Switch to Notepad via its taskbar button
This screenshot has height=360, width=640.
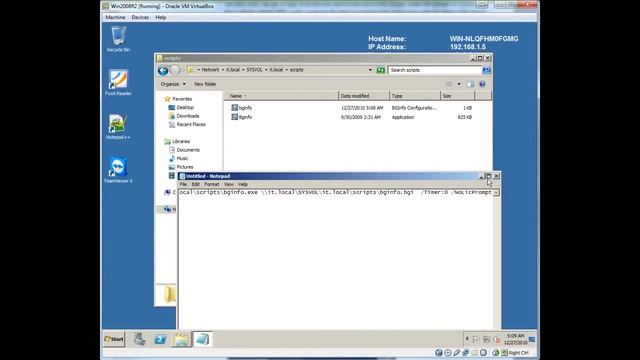[202, 339]
